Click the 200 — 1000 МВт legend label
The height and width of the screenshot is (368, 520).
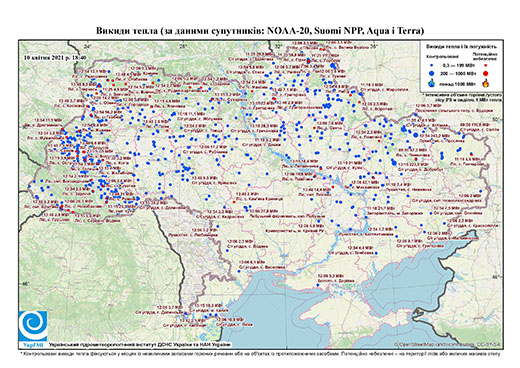(x=458, y=73)
